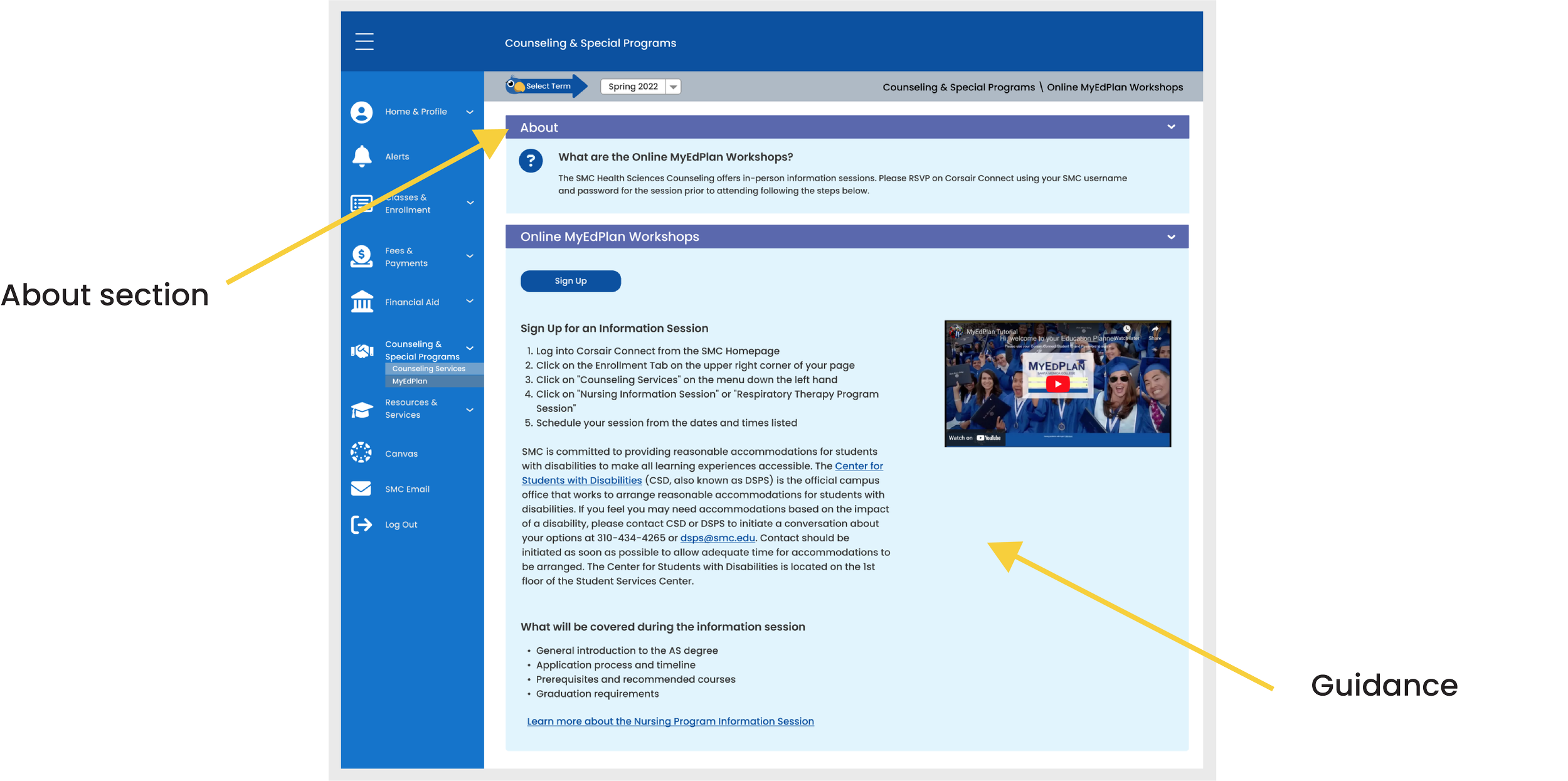Open the hamburger menu icon
Screen dimensions: 1568x781
pos(364,42)
